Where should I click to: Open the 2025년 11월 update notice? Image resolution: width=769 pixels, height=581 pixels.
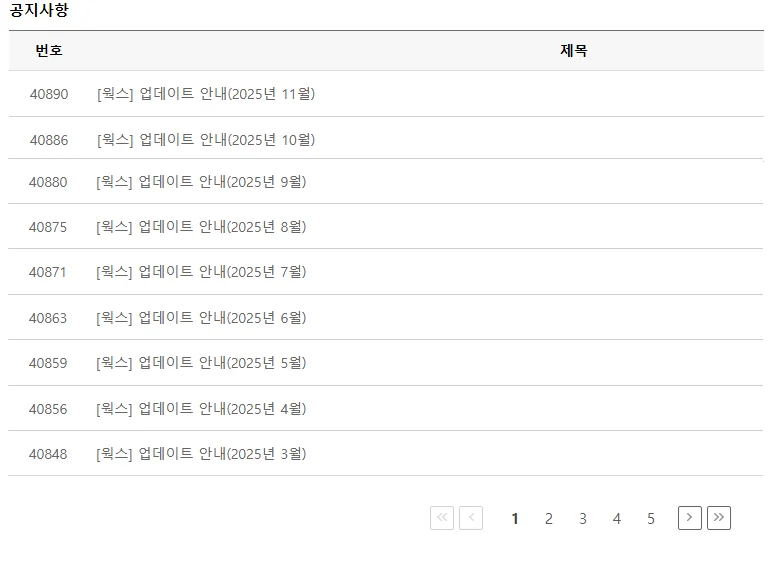coord(206,94)
